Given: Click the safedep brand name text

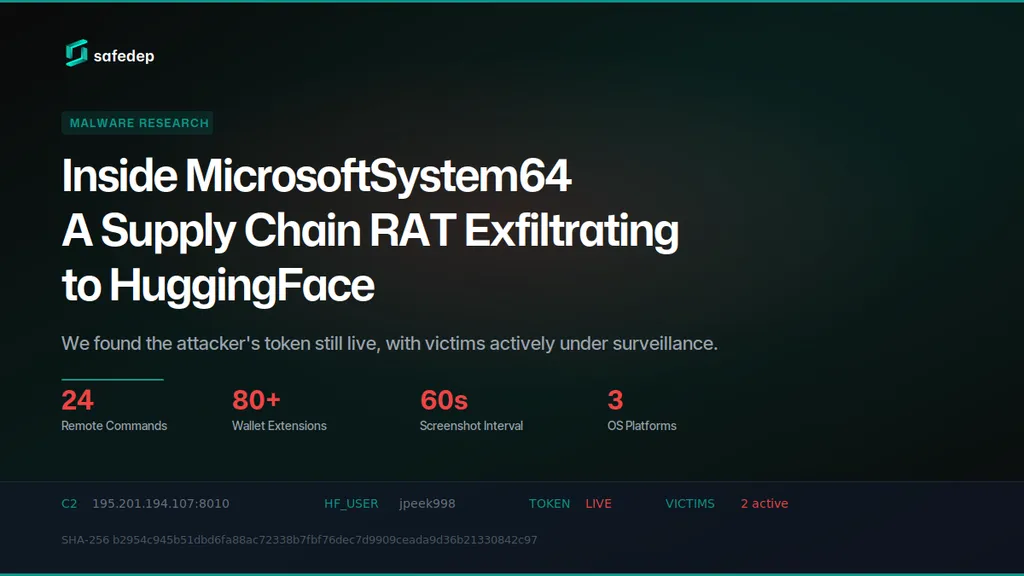Looking at the screenshot, I should 124,56.
